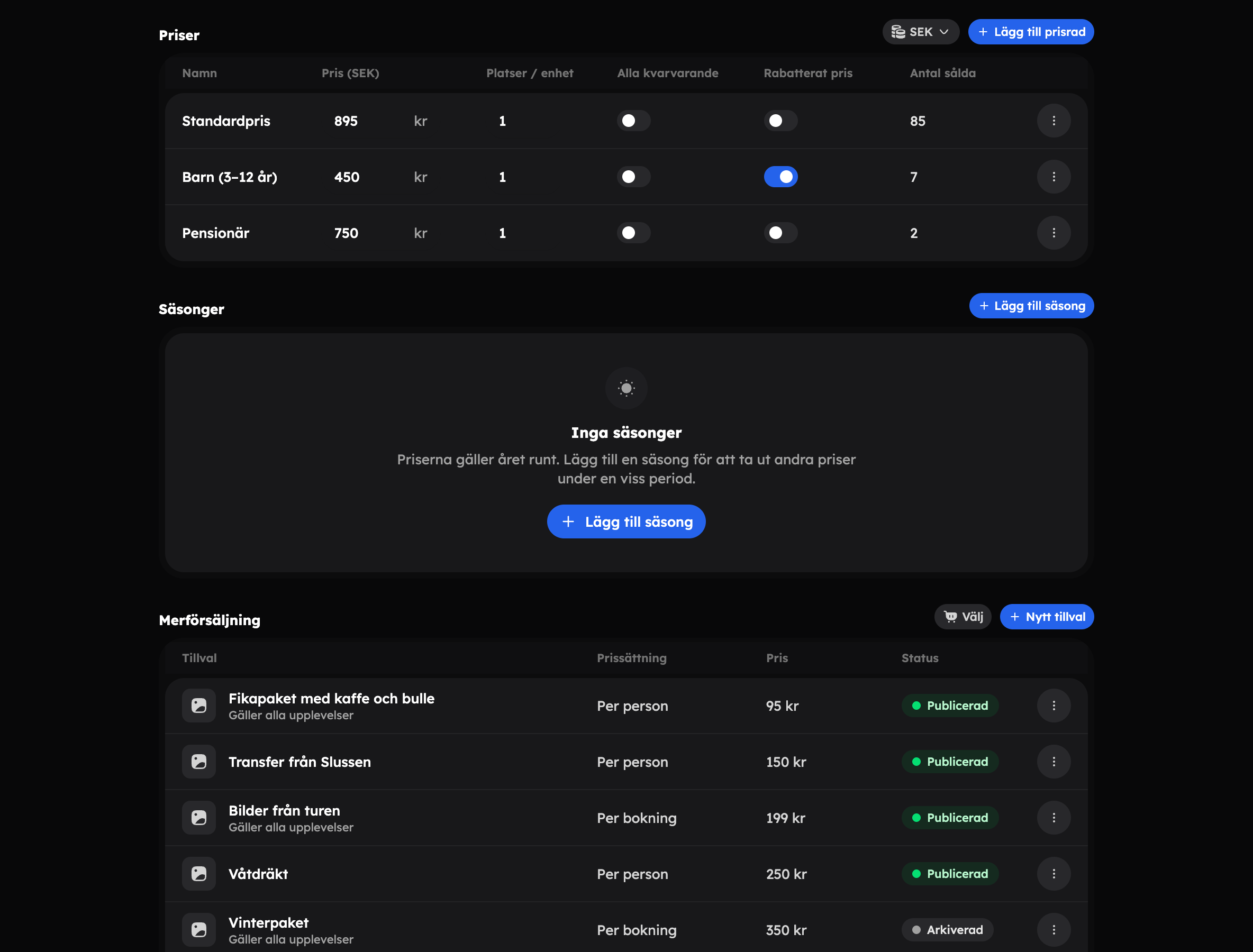1253x952 pixels.
Task: Click the Vinterpaket image placeholder icon
Action: tap(199, 930)
